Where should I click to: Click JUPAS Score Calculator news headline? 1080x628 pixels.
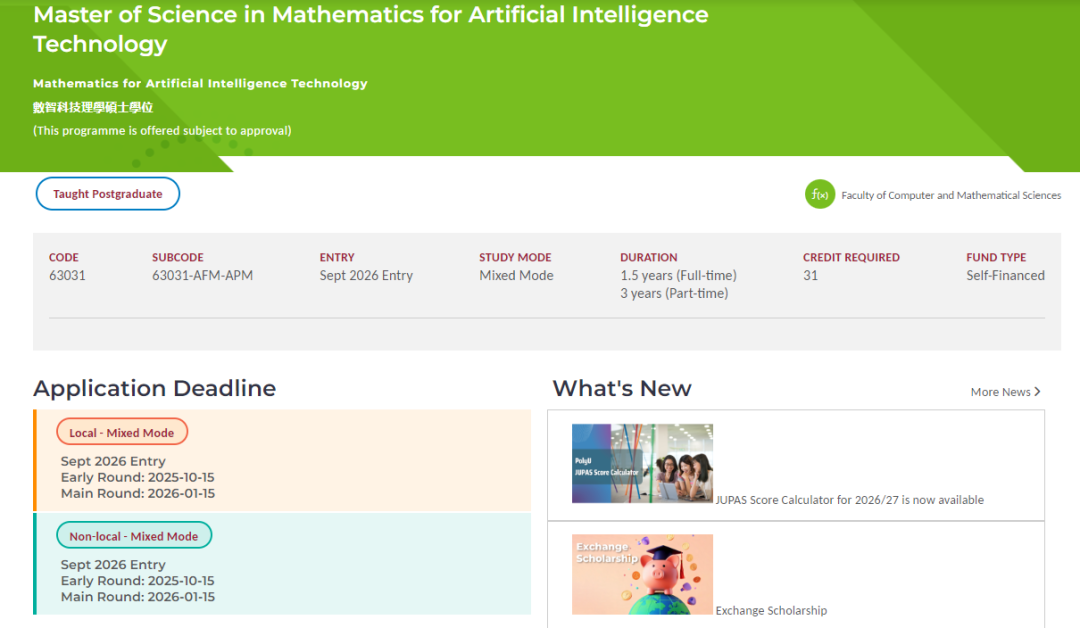point(850,500)
